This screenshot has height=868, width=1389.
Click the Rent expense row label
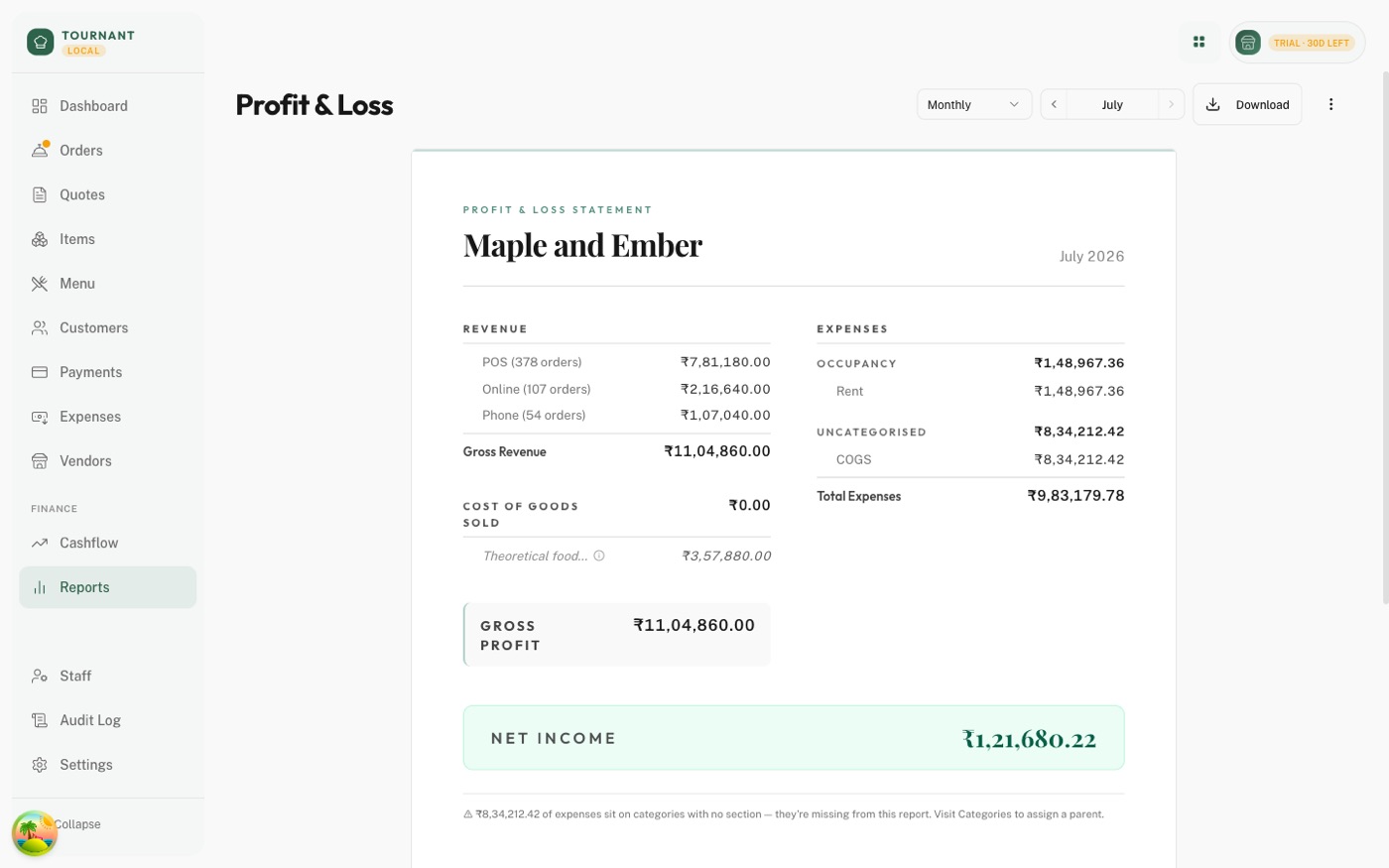849,391
